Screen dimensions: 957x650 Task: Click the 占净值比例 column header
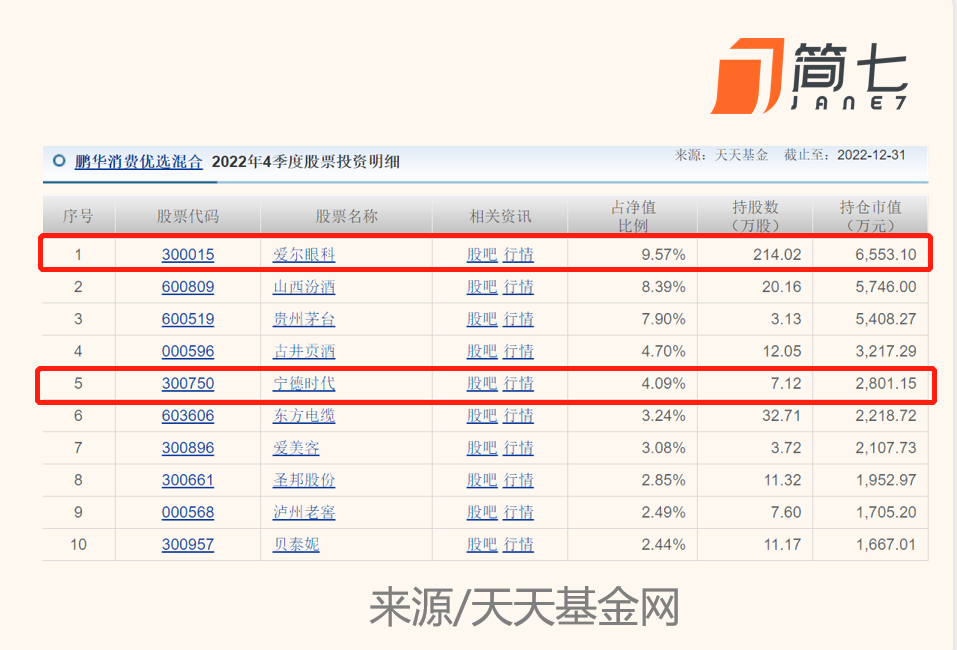click(633, 216)
